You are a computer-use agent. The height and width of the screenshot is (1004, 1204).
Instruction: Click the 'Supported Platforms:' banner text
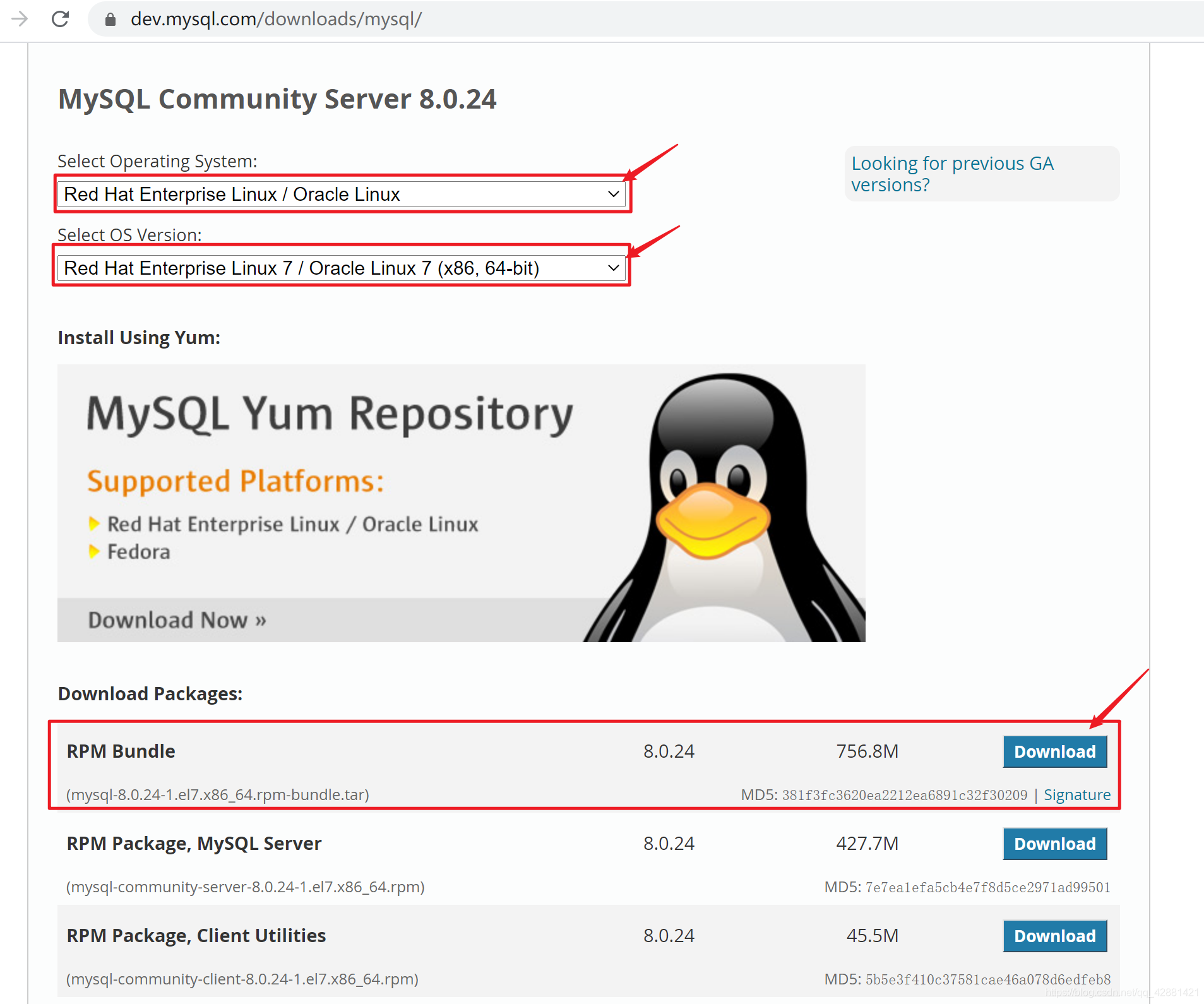(x=235, y=481)
